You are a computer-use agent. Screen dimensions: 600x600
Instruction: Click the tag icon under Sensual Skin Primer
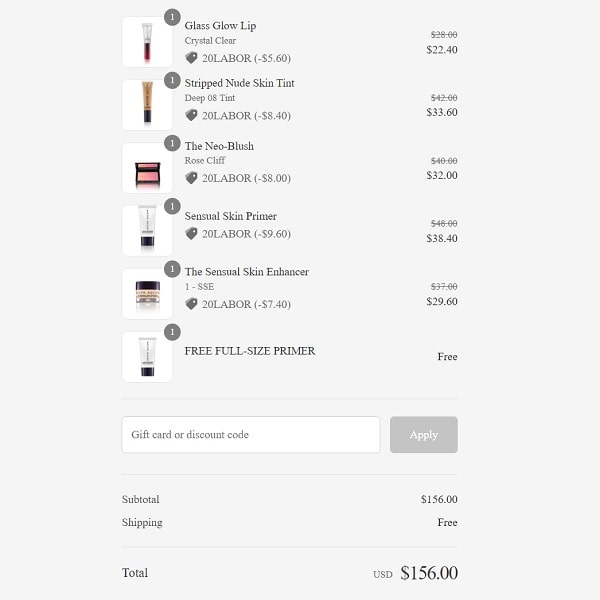point(191,233)
